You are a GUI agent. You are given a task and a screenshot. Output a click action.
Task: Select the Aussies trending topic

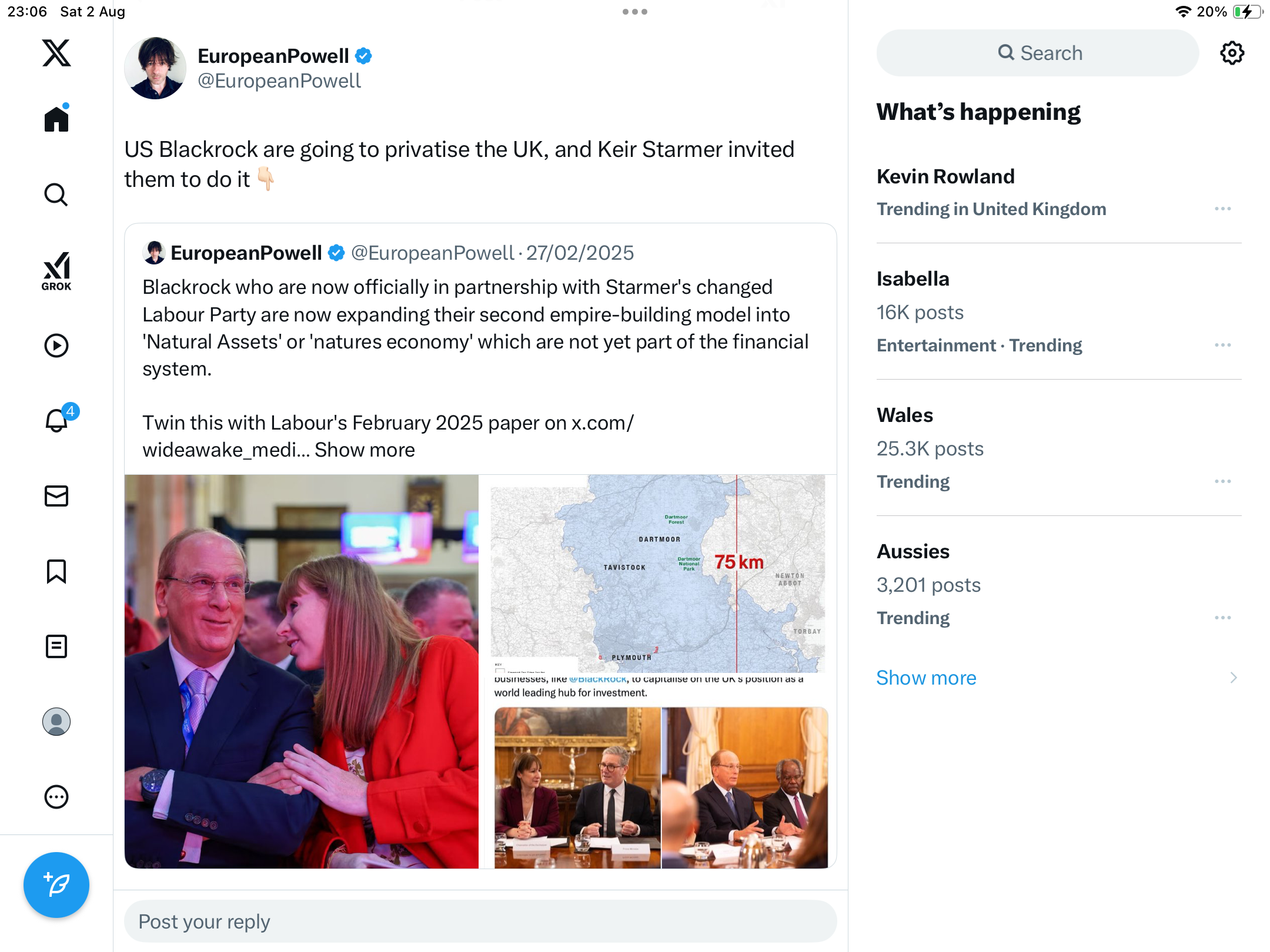coord(913,551)
